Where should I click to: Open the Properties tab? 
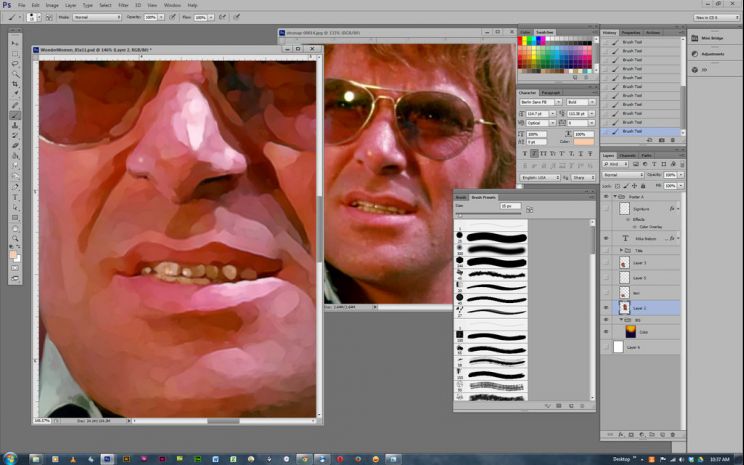click(x=631, y=33)
